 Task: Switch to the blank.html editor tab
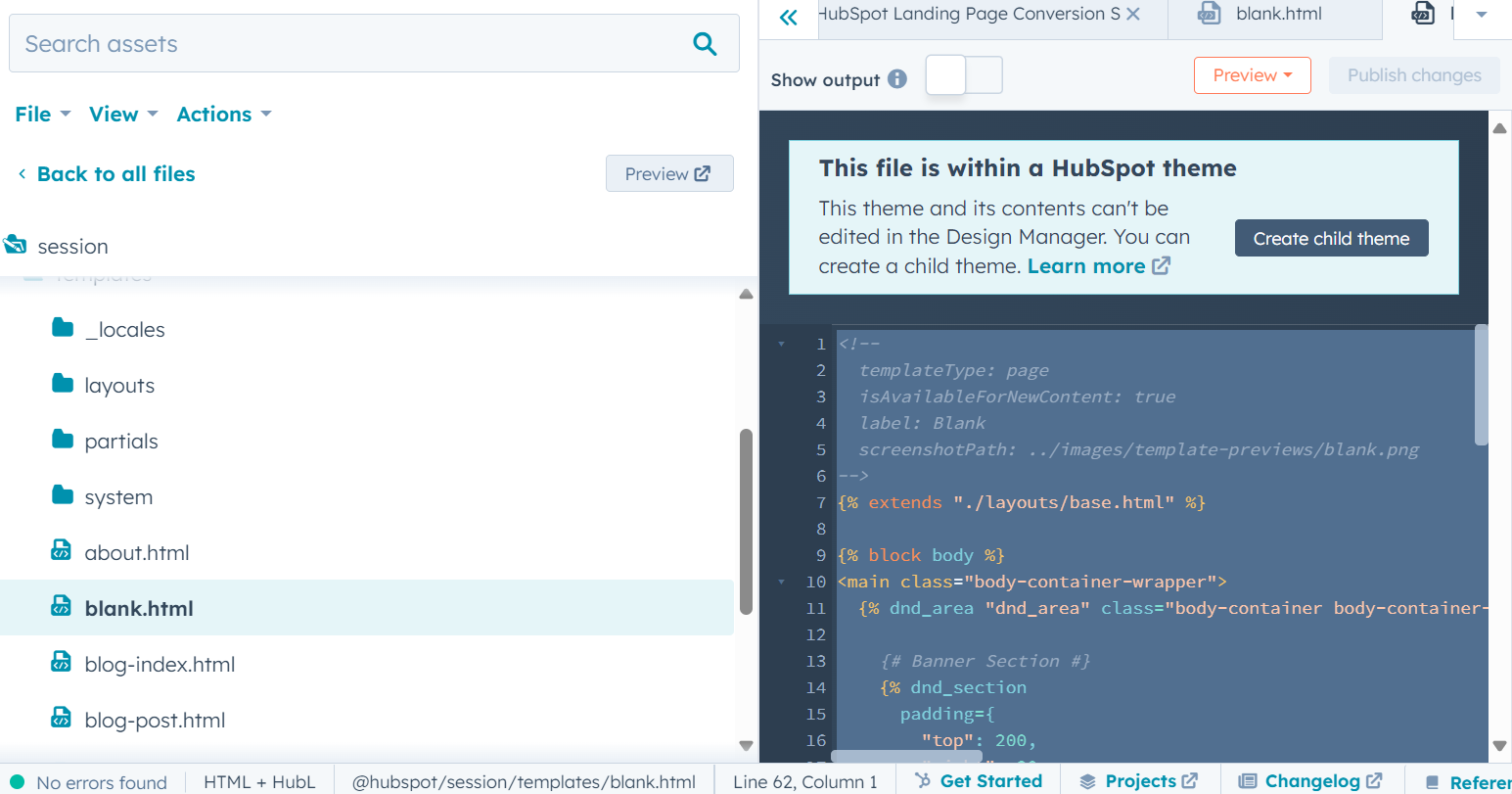[x=1277, y=14]
